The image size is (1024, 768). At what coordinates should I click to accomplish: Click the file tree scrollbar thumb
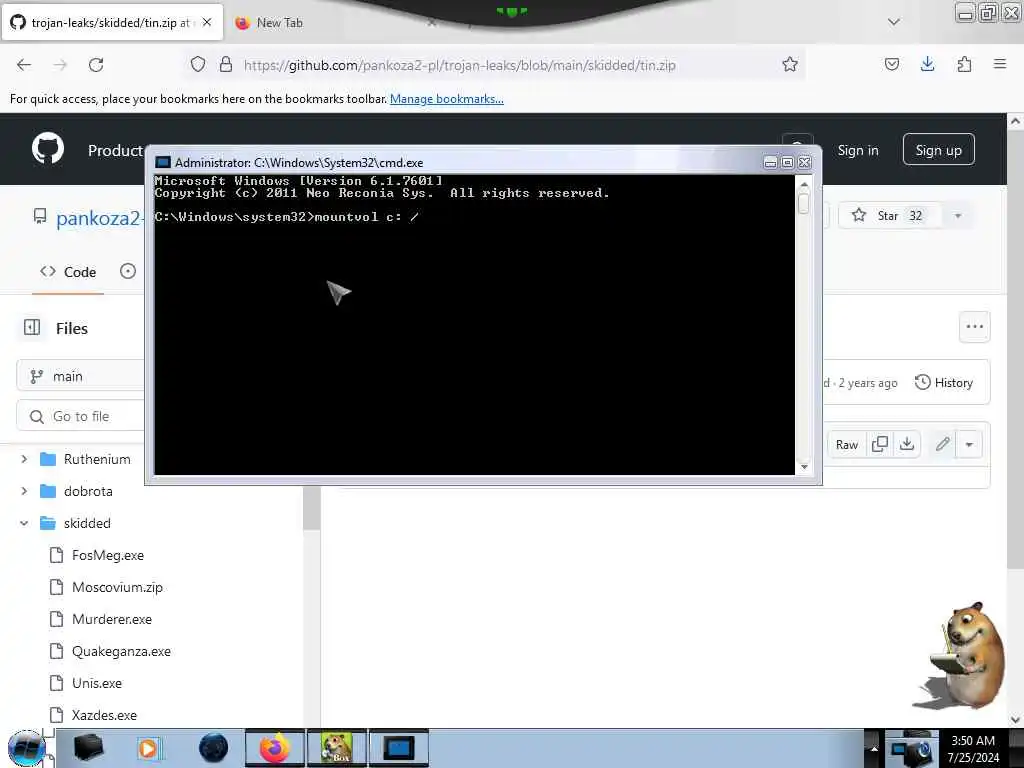(x=312, y=508)
